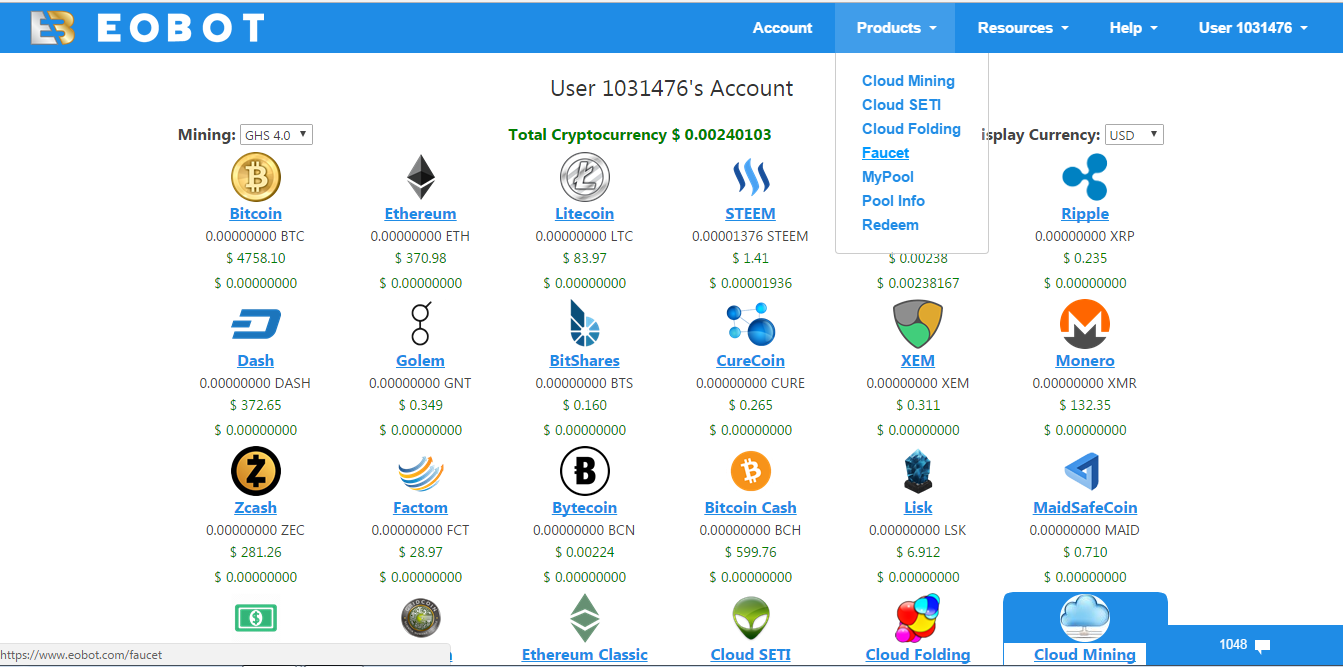Viewport: 1343px width, 667px height.
Task: Open the Bitcoin link
Action: point(256,214)
